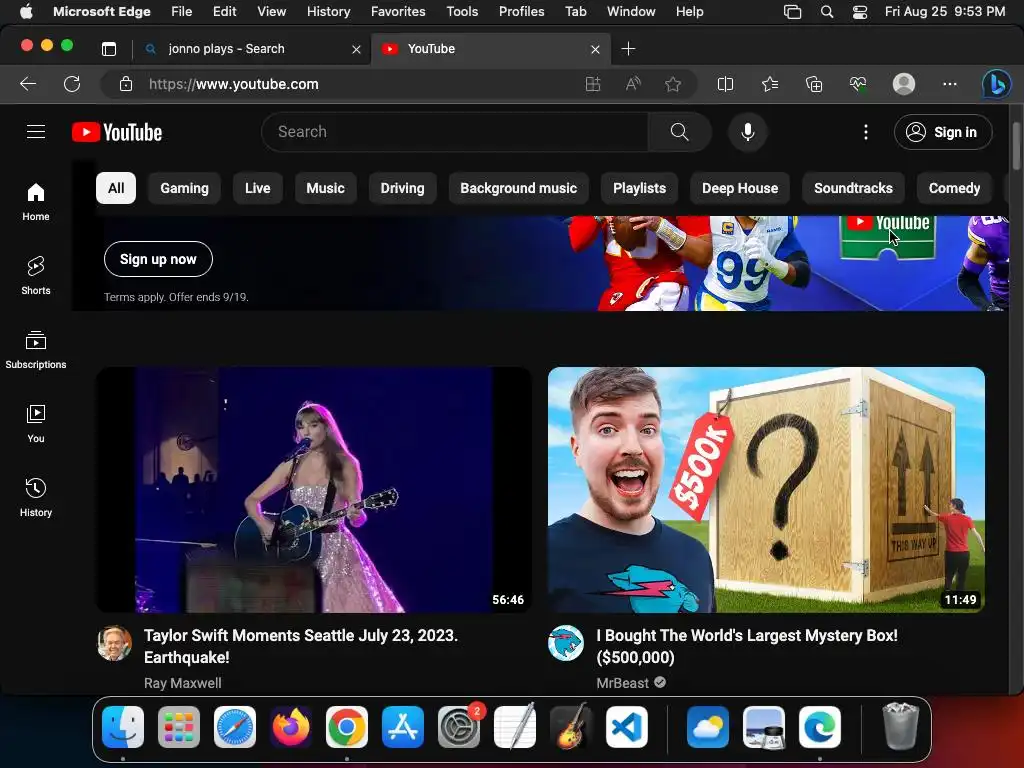Image resolution: width=1024 pixels, height=768 pixels.
Task: Open YouTube settings three-dot menu
Action: click(x=866, y=132)
